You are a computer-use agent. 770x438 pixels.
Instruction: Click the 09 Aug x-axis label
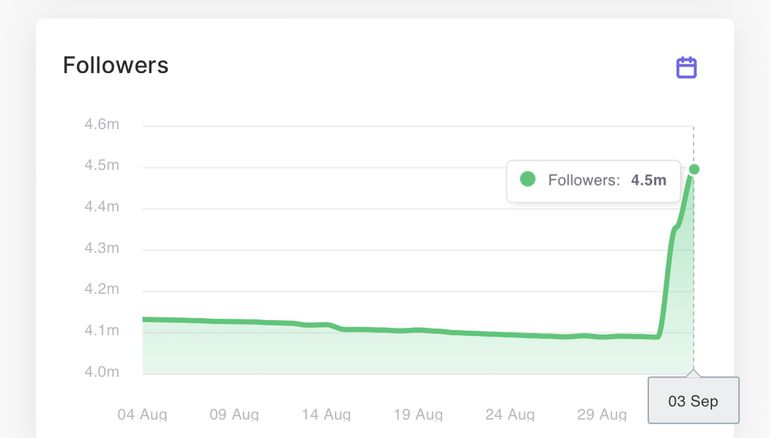click(234, 414)
